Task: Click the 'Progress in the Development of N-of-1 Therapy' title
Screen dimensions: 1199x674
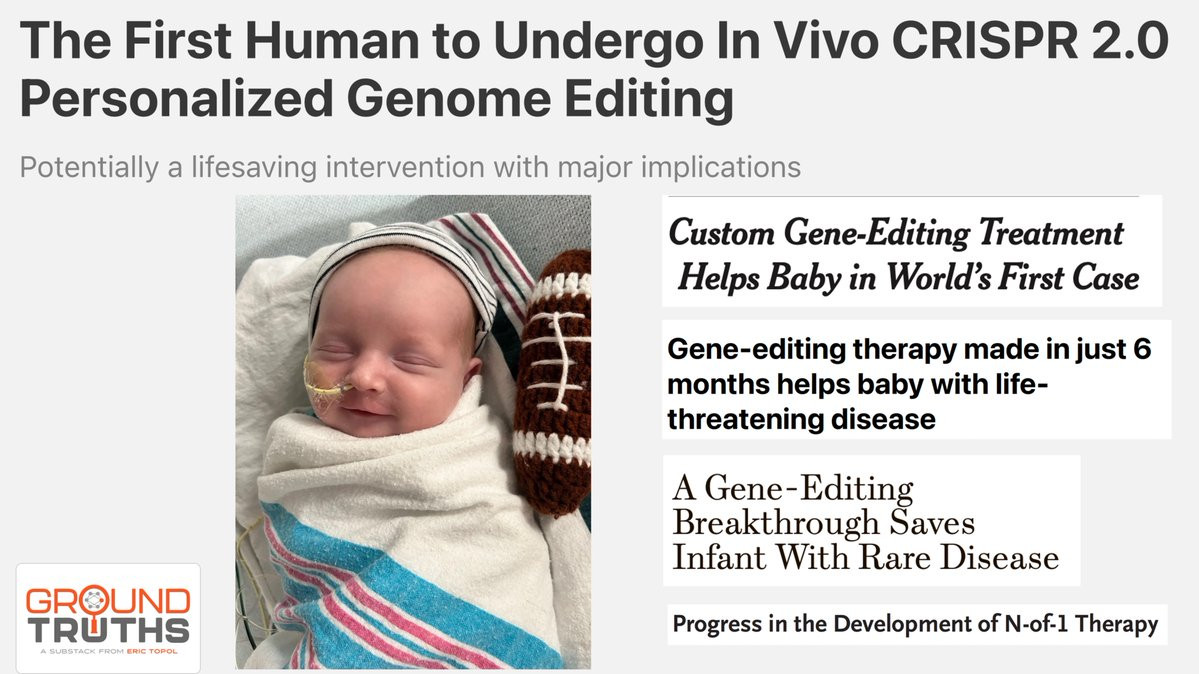Action: [916, 624]
